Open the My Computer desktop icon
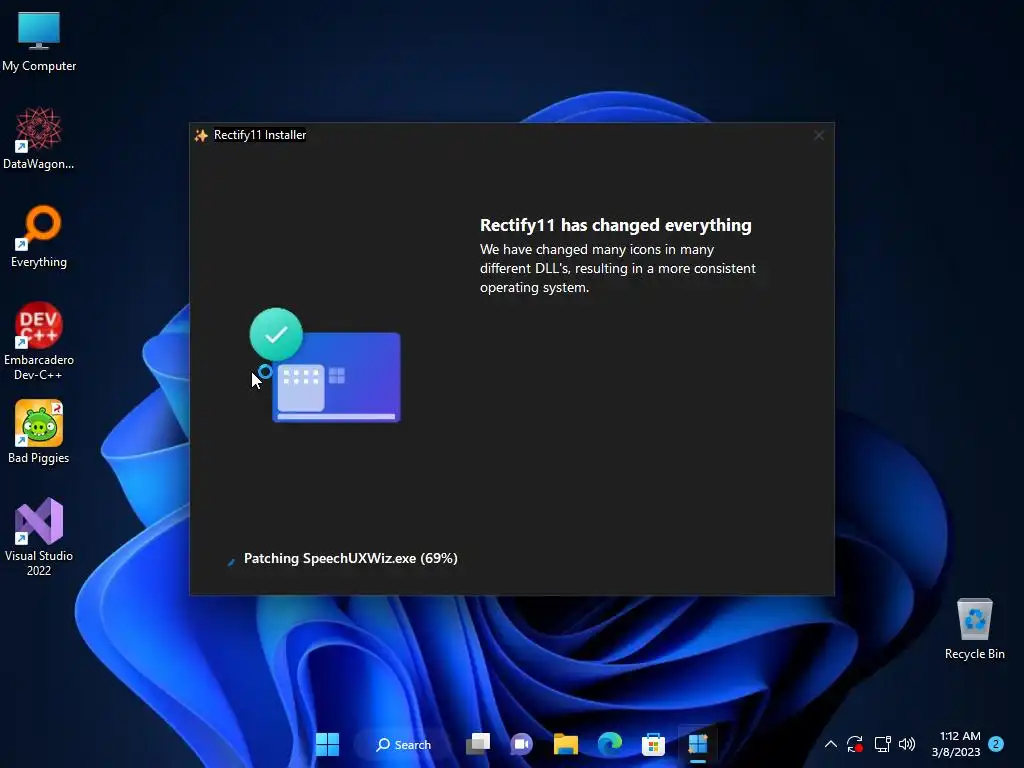Viewport: 1024px width, 768px height. 39,42
